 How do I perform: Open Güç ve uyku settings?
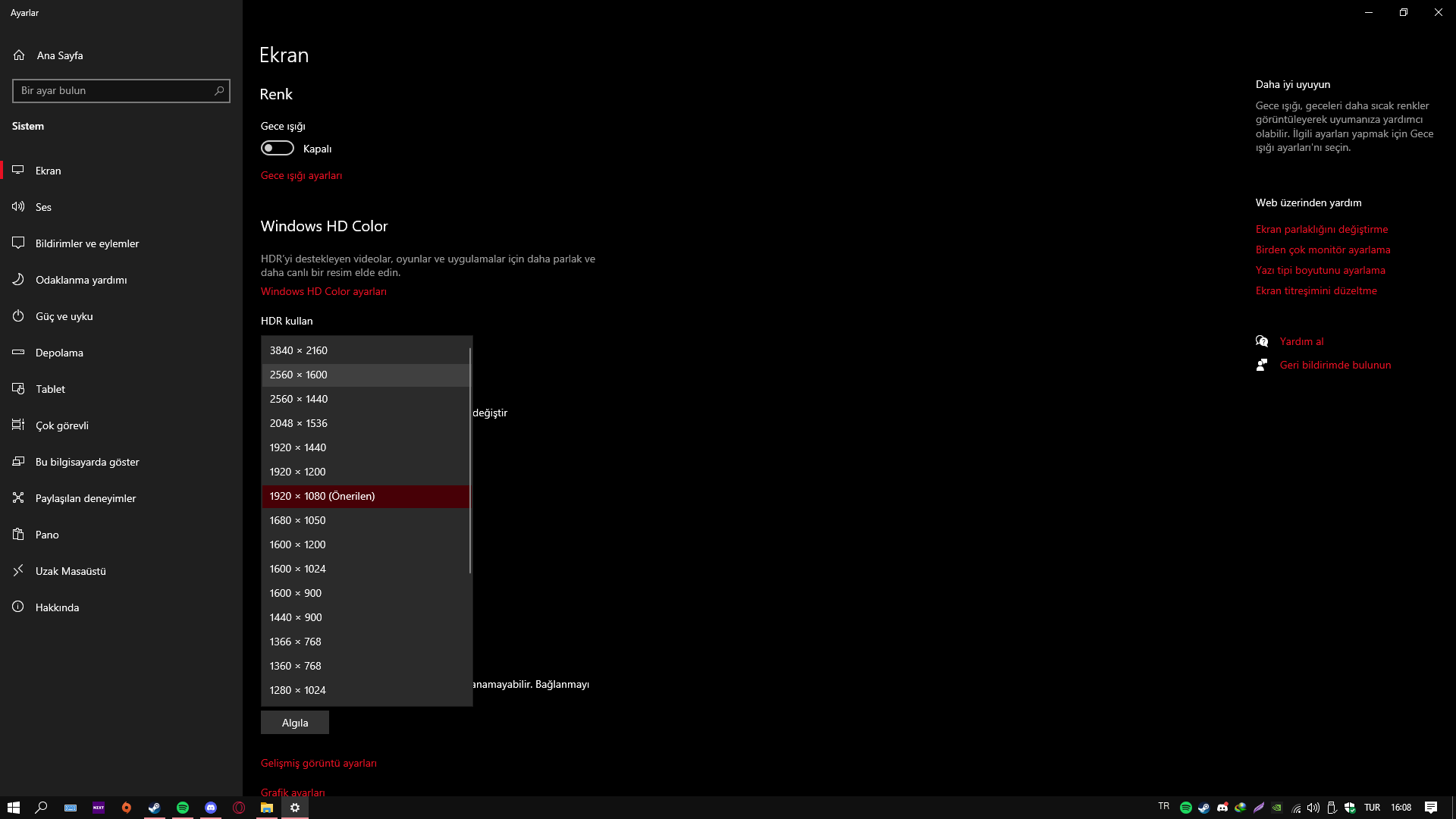coord(121,316)
